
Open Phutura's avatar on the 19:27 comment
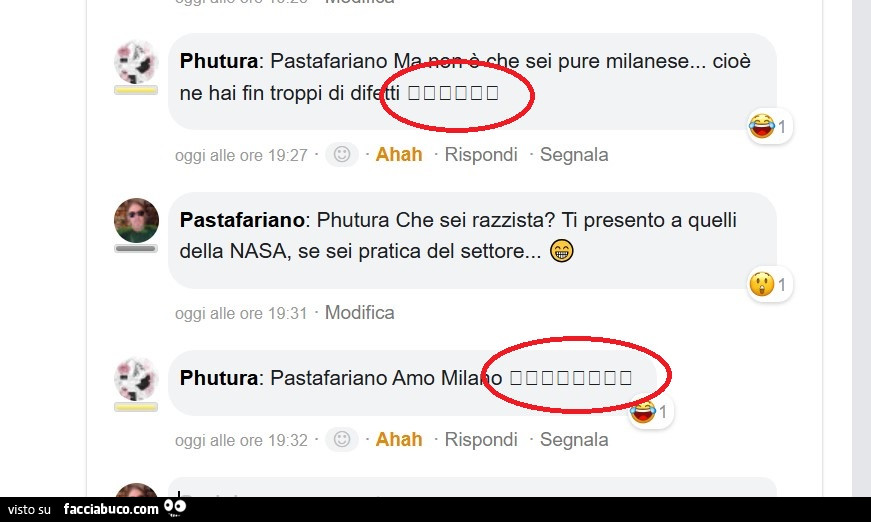pos(136,62)
